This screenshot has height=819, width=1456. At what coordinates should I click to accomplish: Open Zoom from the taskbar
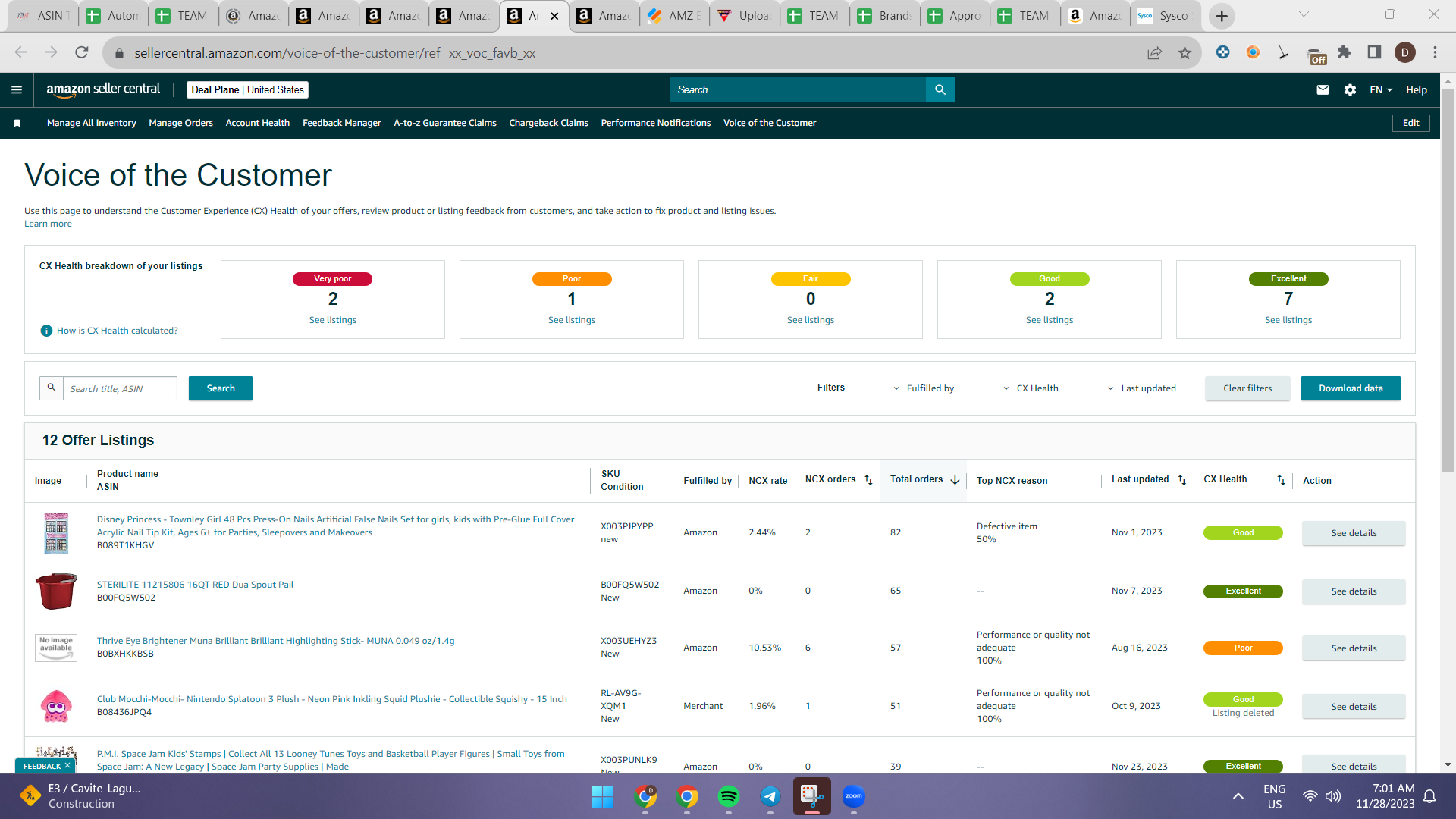point(854,796)
